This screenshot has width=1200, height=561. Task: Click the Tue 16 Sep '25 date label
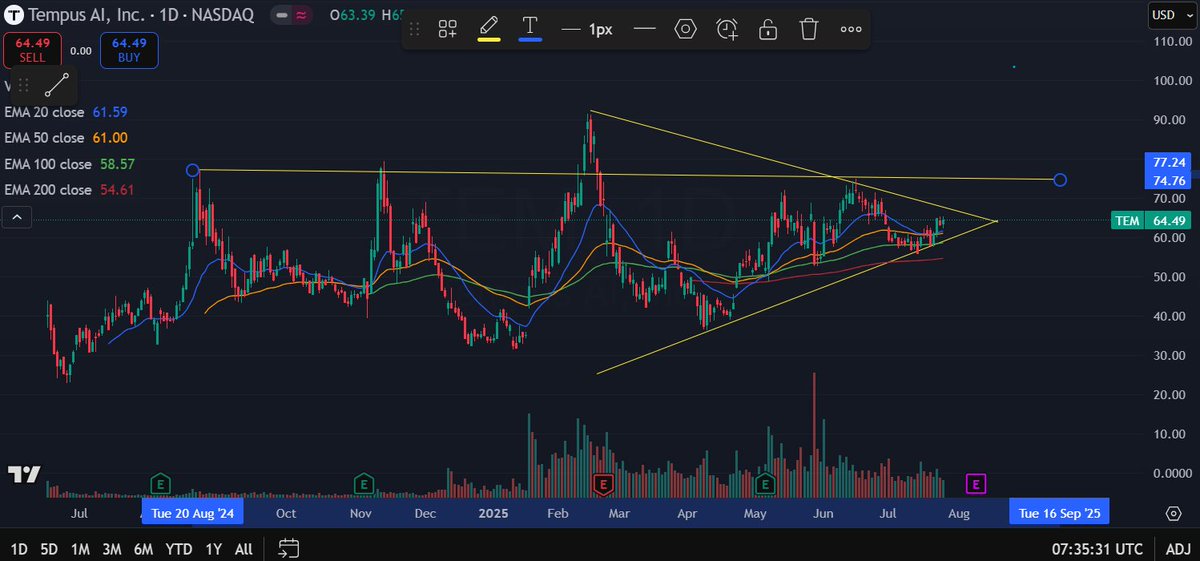[x=1059, y=513]
